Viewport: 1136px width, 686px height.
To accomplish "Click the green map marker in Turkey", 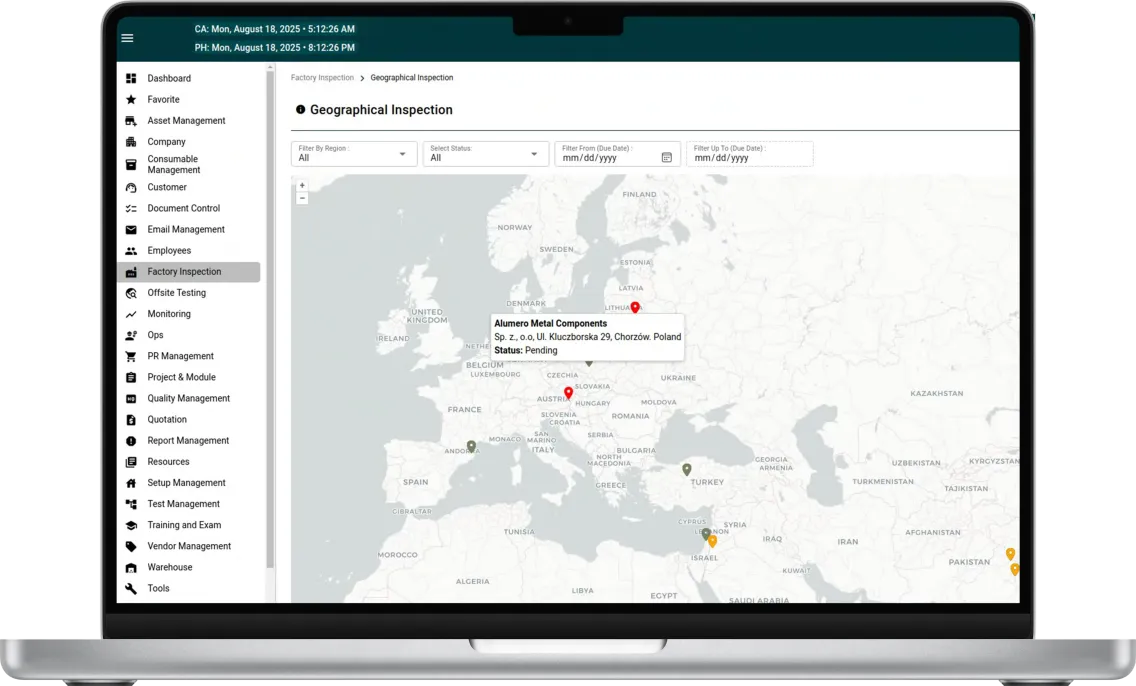I will click(x=686, y=469).
